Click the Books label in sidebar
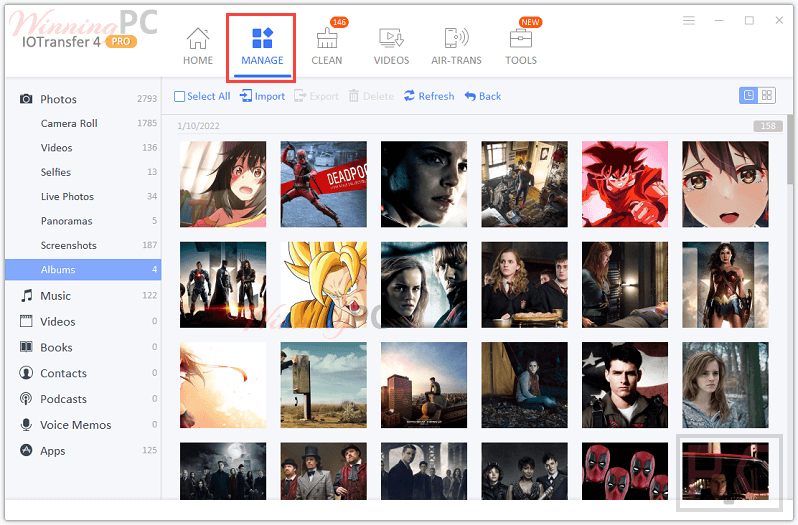 tap(56, 347)
